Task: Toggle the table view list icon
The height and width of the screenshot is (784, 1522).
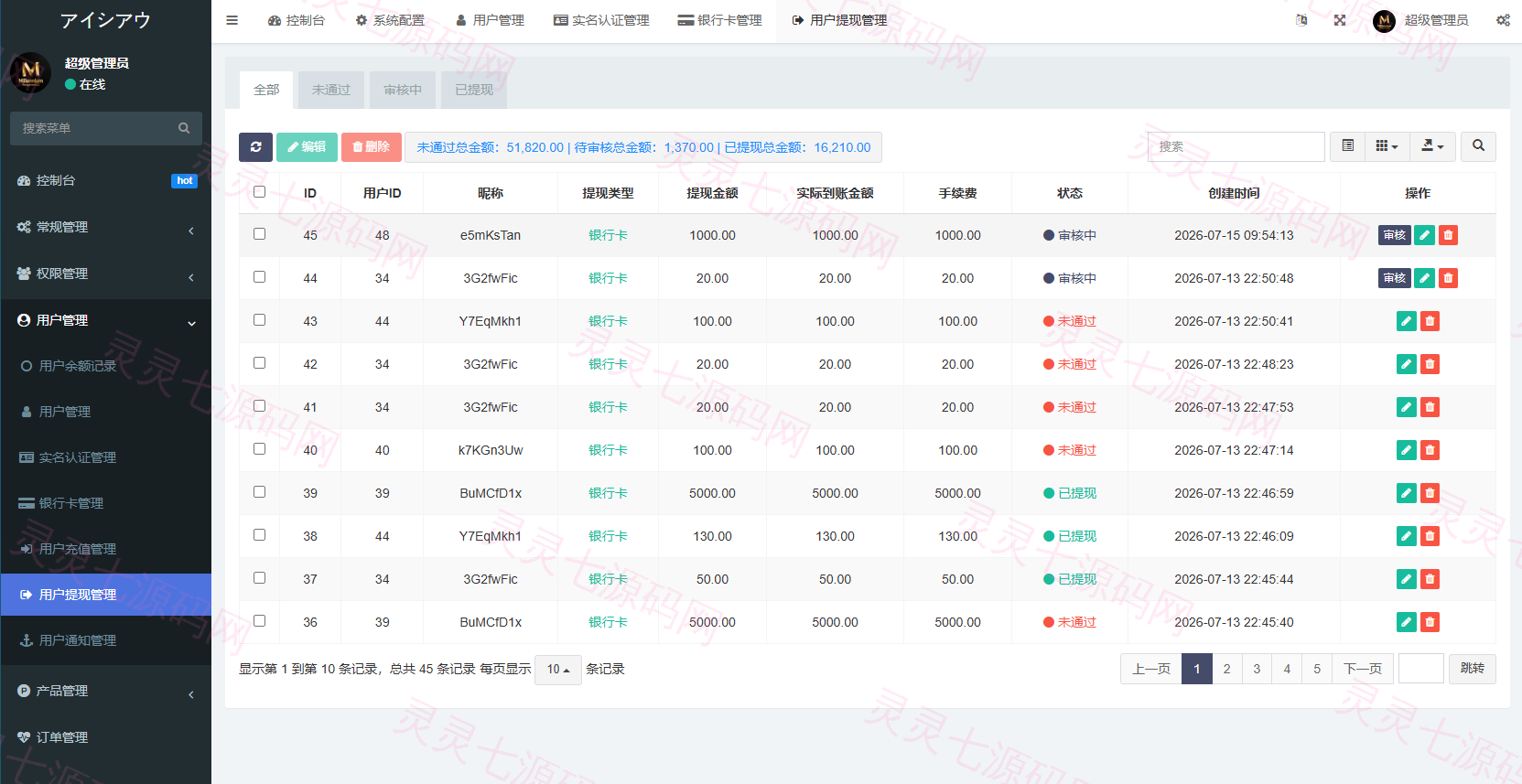Action: [x=1347, y=146]
